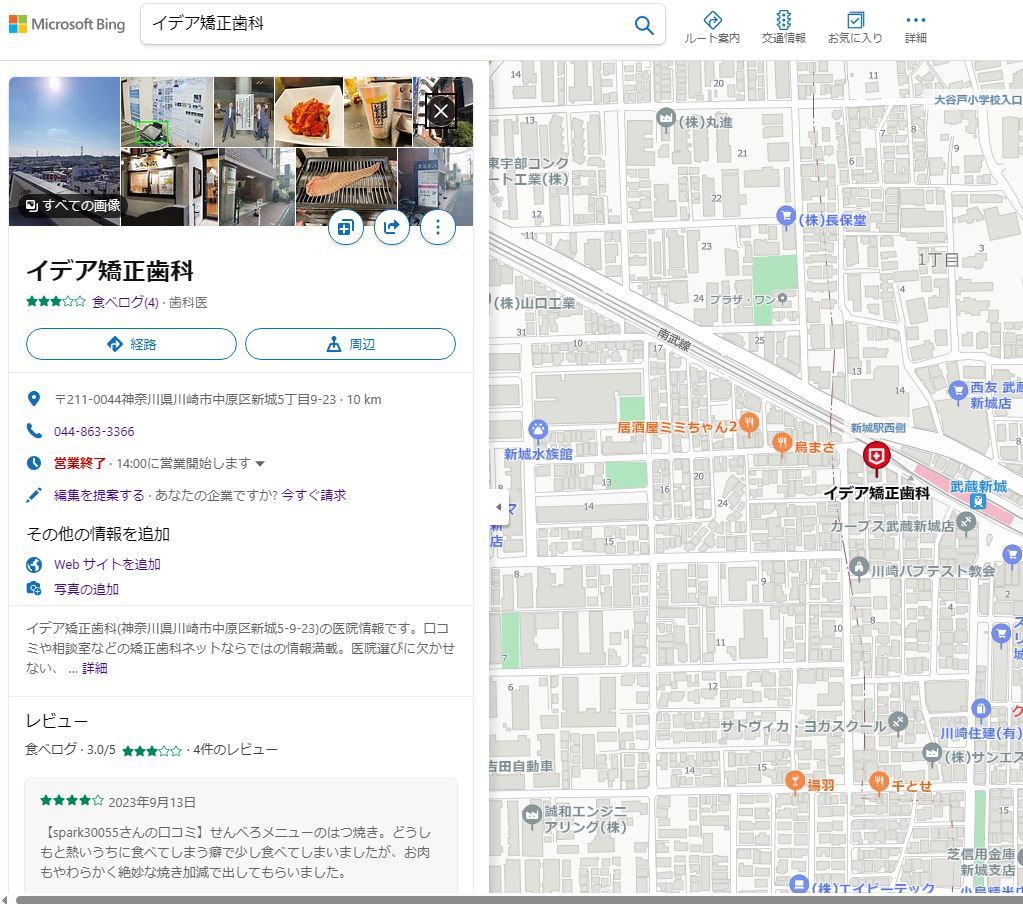
Task: Click 誠和エンジニアリング(株) marker
Action: click(x=532, y=814)
